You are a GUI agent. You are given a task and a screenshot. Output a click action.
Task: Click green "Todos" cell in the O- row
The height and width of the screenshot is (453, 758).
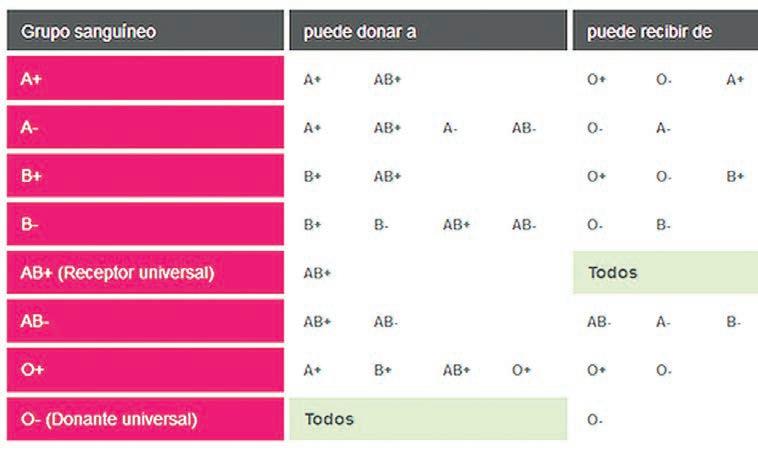pos(428,419)
